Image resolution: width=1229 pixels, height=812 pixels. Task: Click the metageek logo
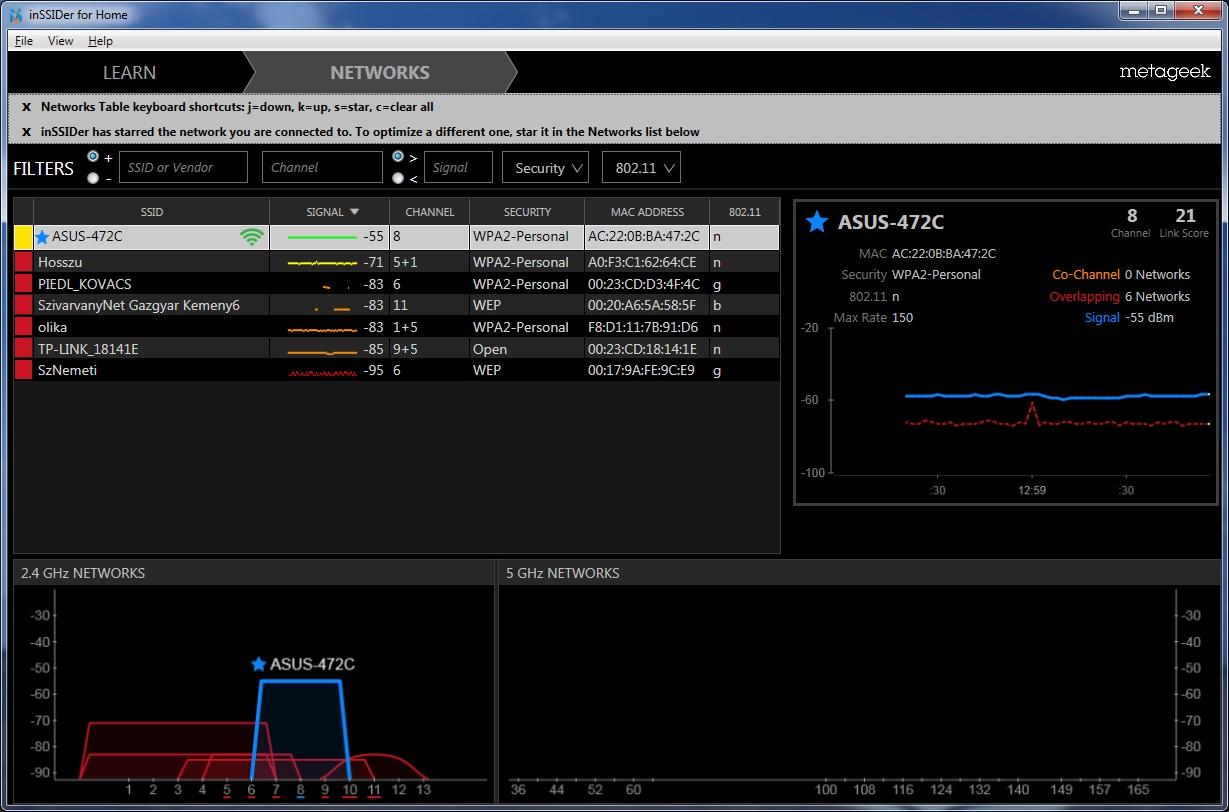coord(1164,72)
